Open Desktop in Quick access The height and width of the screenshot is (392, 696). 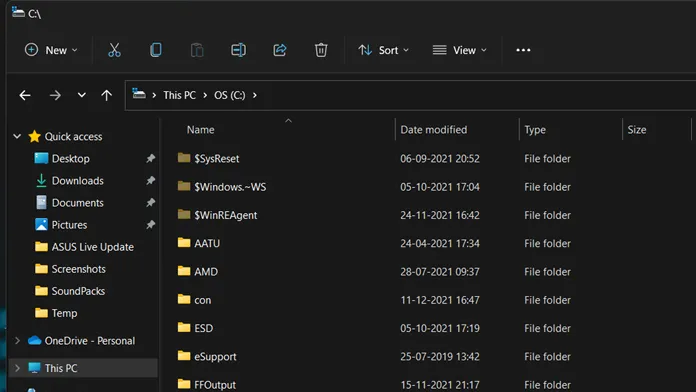(71, 158)
